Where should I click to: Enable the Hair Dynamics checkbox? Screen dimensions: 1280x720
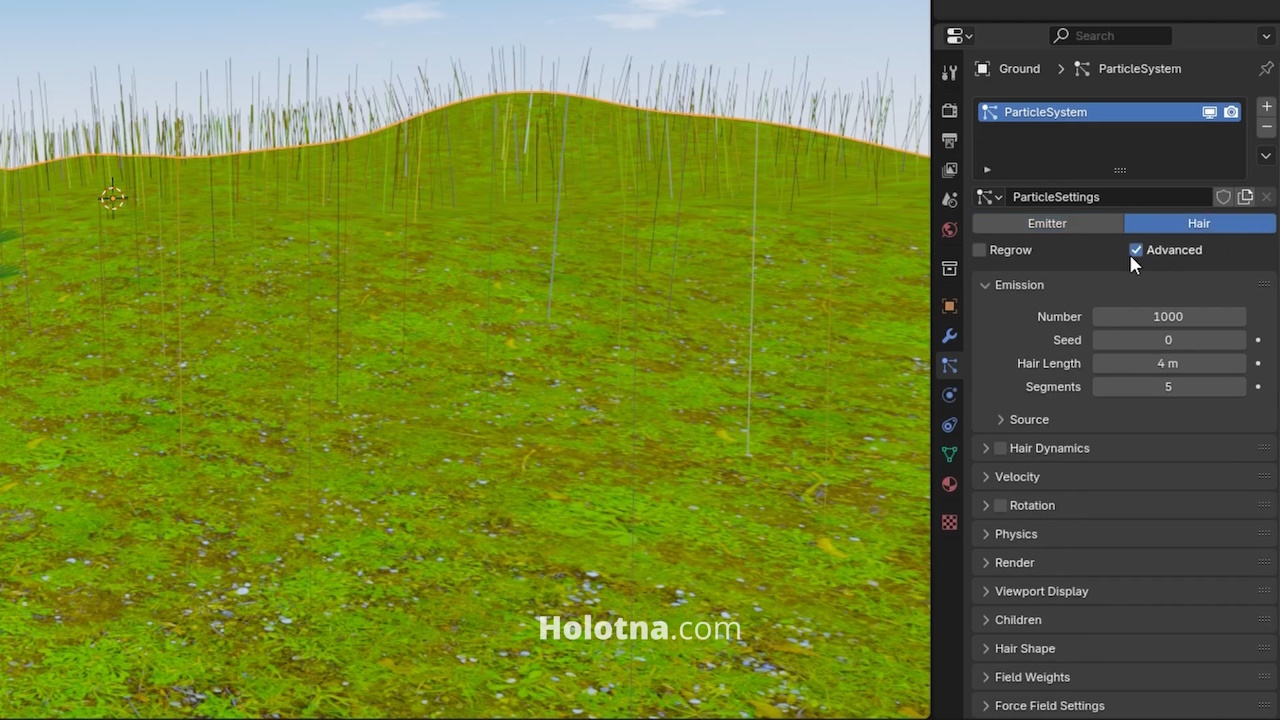(1000, 448)
